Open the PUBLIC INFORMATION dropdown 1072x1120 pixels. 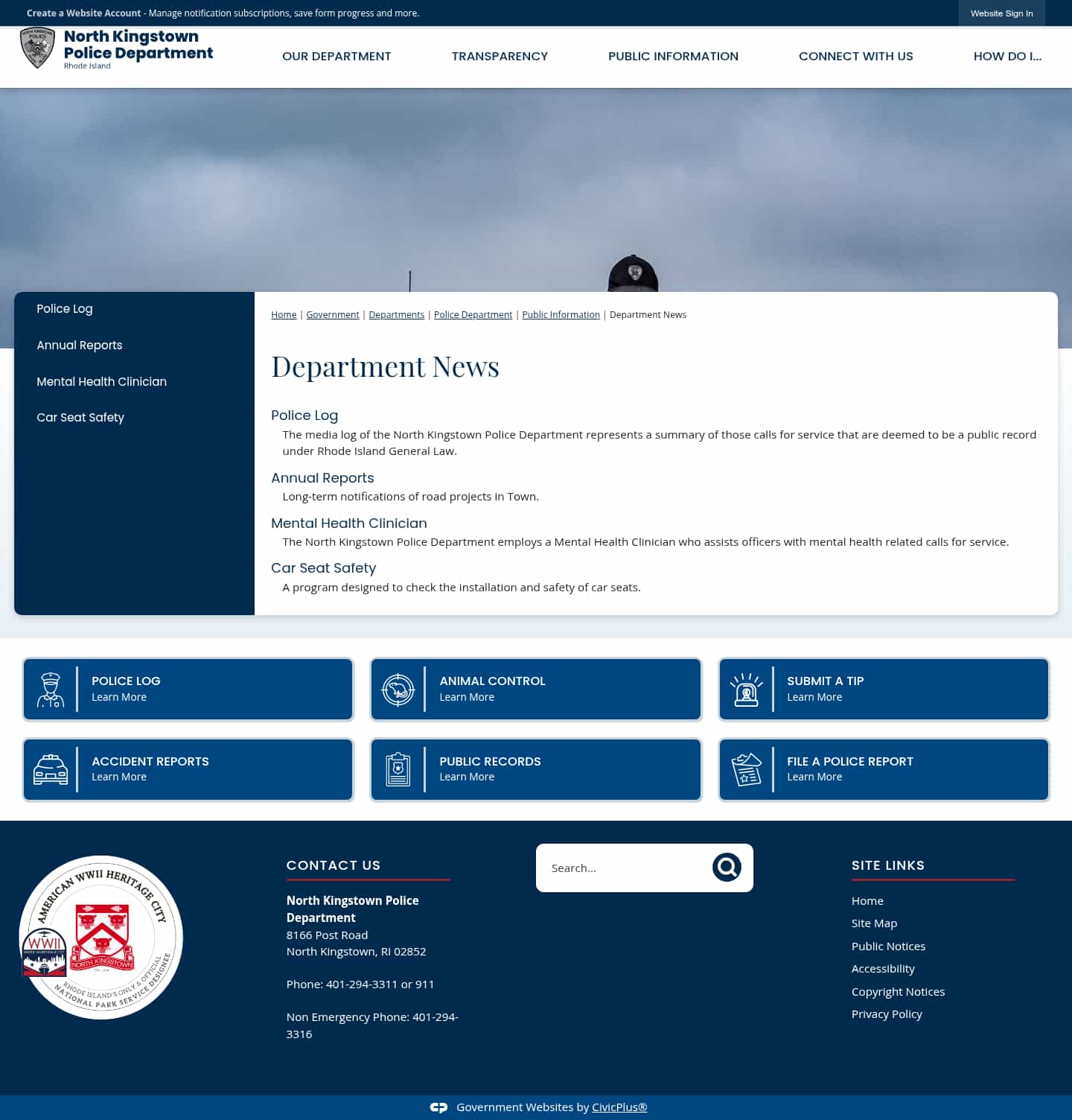[x=673, y=56]
